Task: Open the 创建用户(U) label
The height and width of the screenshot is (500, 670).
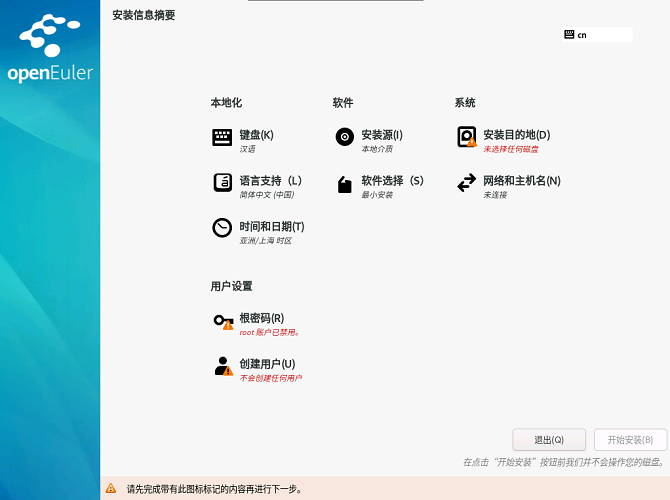Action: (x=267, y=364)
